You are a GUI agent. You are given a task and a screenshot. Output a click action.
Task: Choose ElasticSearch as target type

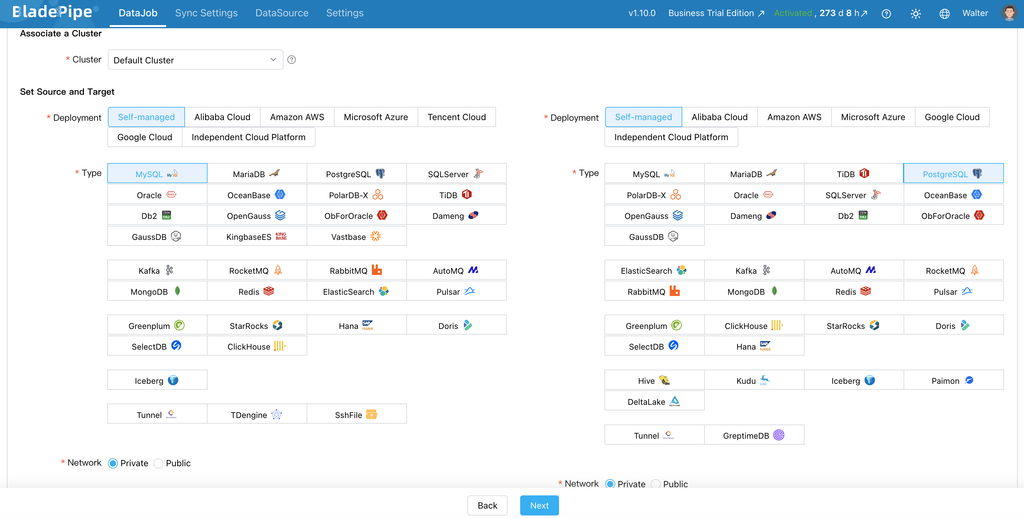point(654,270)
